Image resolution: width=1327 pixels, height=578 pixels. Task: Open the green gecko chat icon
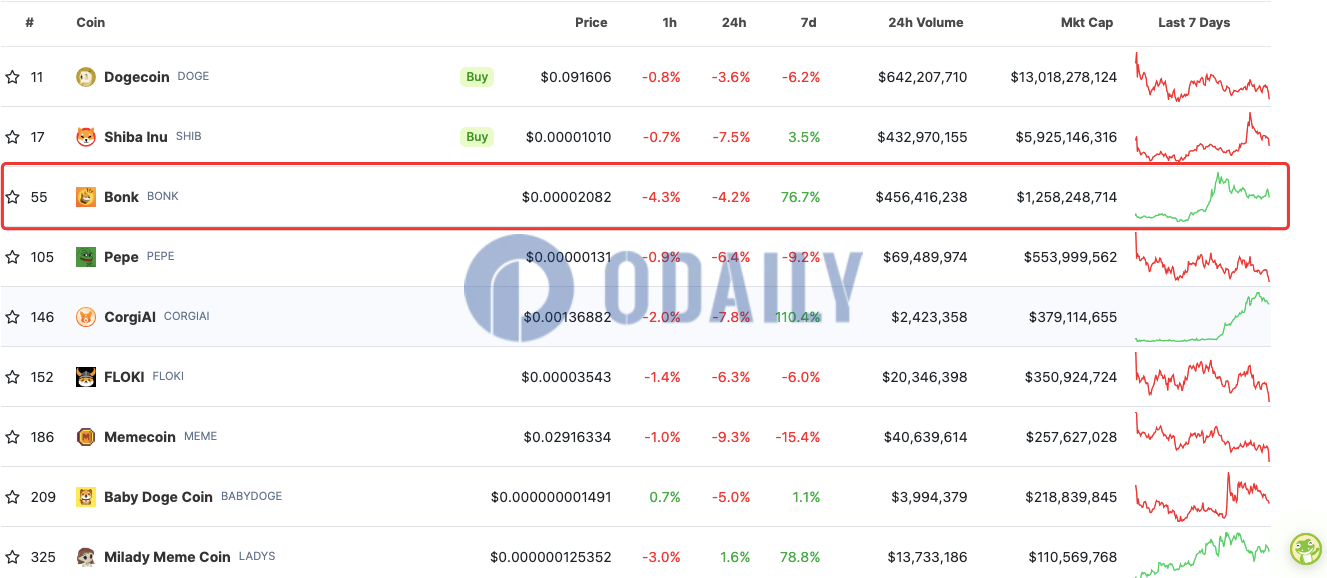(1305, 549)
